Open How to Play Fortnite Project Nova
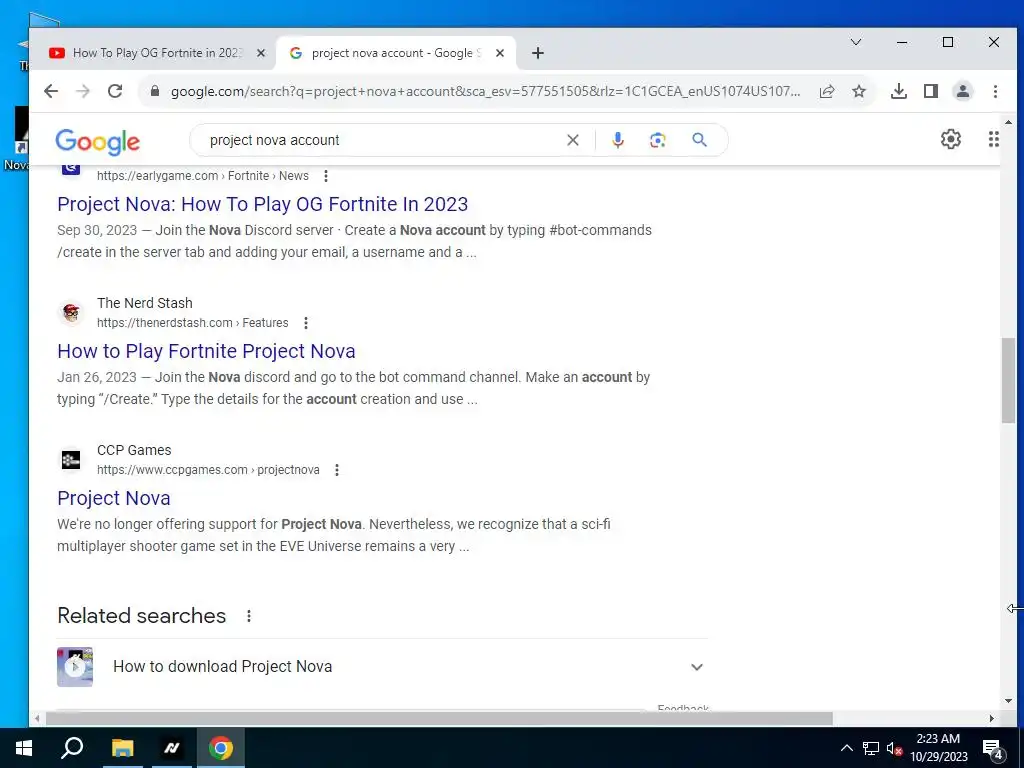 tap(206, 351)
